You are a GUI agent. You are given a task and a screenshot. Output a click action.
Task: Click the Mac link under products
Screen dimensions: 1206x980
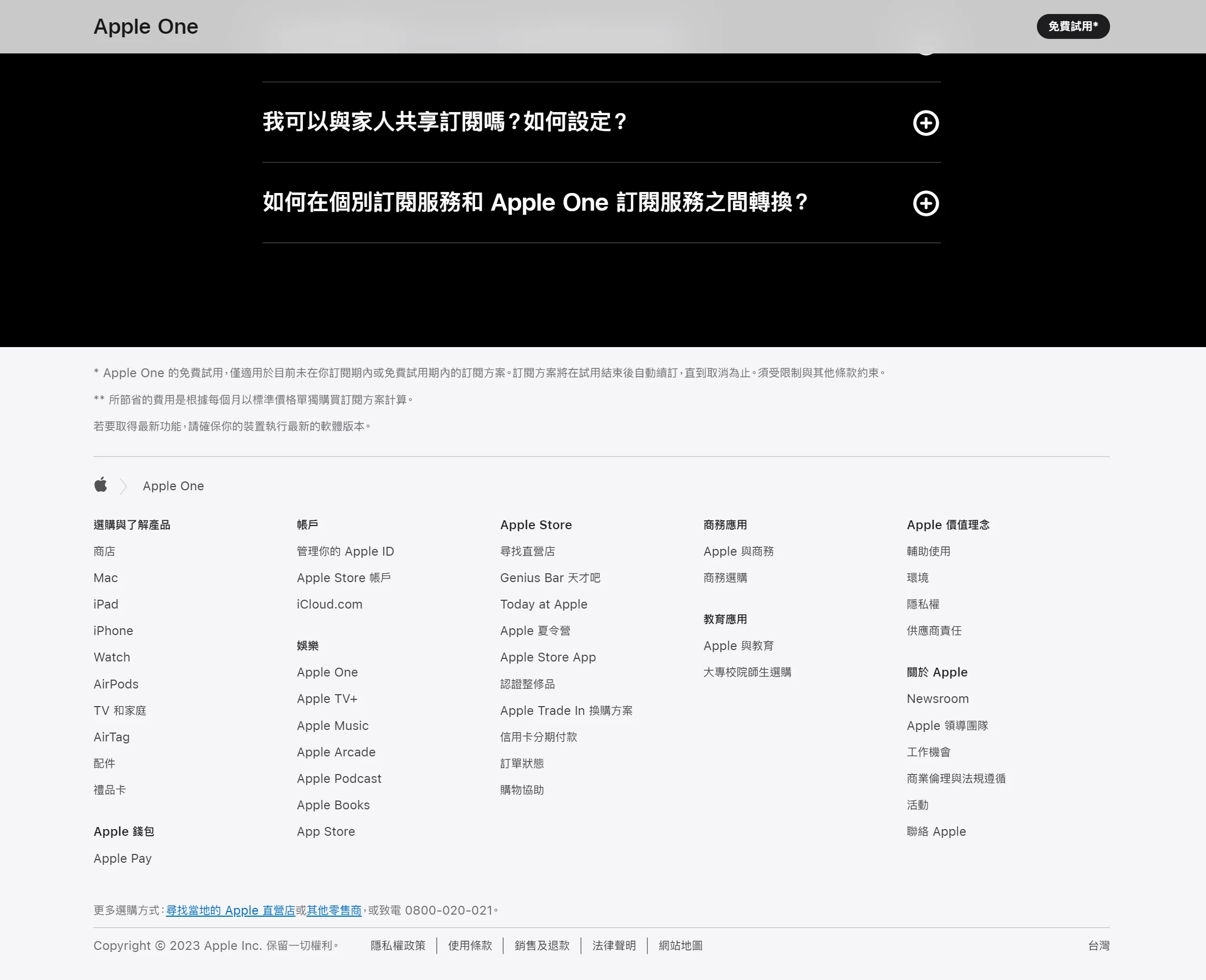point(105,577)
